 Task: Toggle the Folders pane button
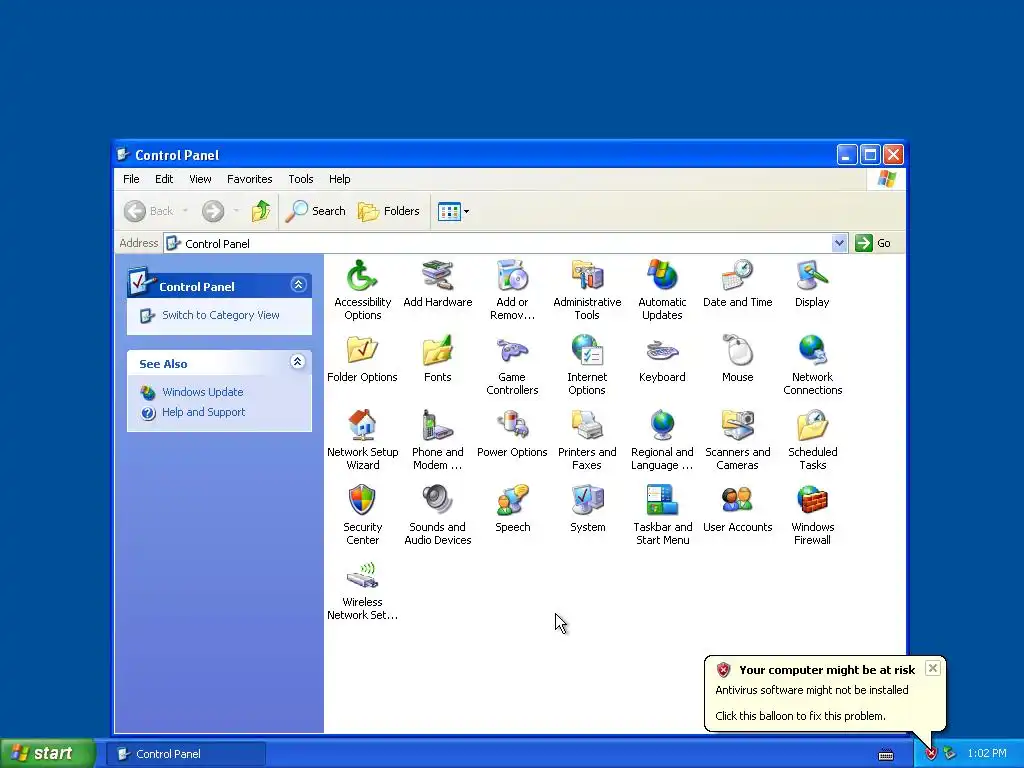point(389,211)
